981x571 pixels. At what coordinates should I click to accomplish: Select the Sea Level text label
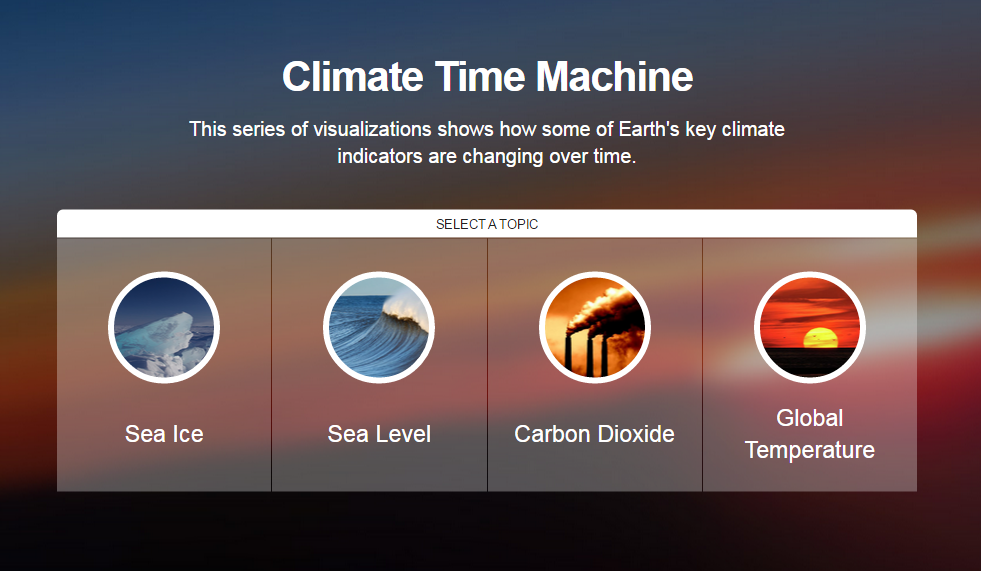click(379, 434)
